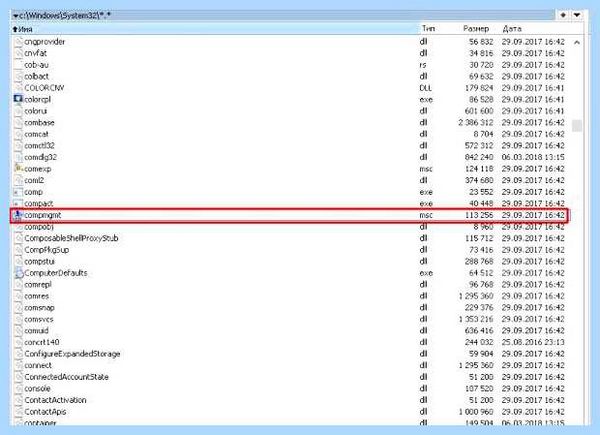Click the msc type cell of comexp
This screenshot has height=435, width=600.
[426, 168]
